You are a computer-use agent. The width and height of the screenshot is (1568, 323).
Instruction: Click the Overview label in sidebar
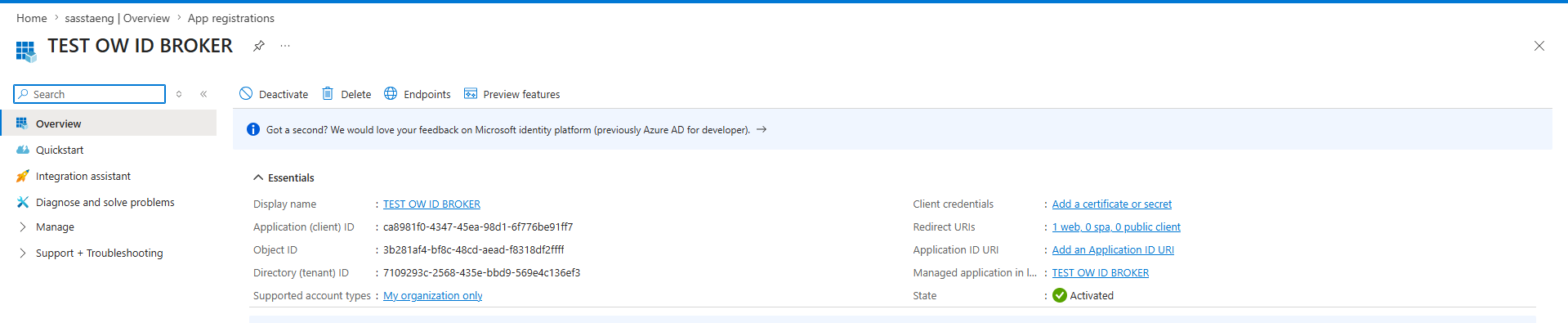click(x=59, y=124)
